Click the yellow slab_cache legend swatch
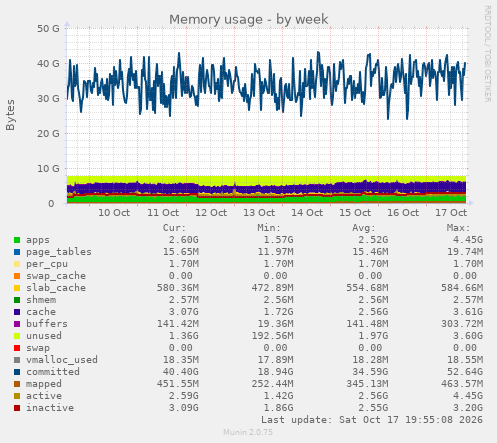This screenshot has width=497, height=443. point(17,288)
